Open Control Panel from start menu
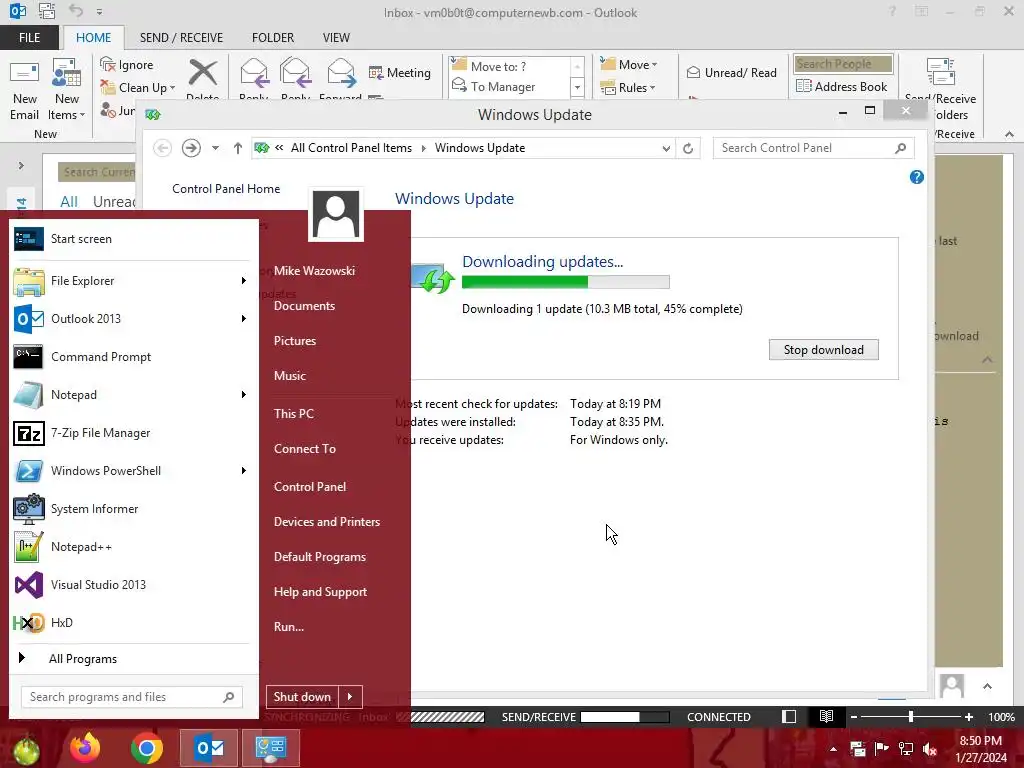This screenshot has width=1024, height=768. click(310, 487)
